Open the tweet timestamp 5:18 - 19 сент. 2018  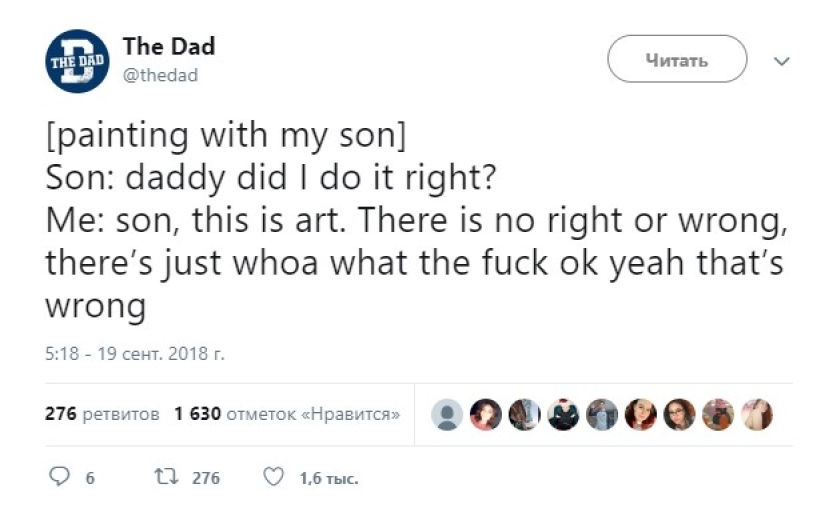[137, 353]
